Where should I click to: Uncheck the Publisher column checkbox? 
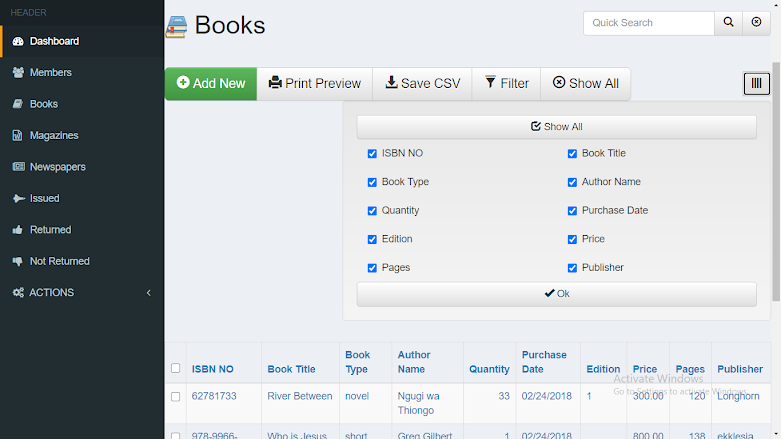572,268
